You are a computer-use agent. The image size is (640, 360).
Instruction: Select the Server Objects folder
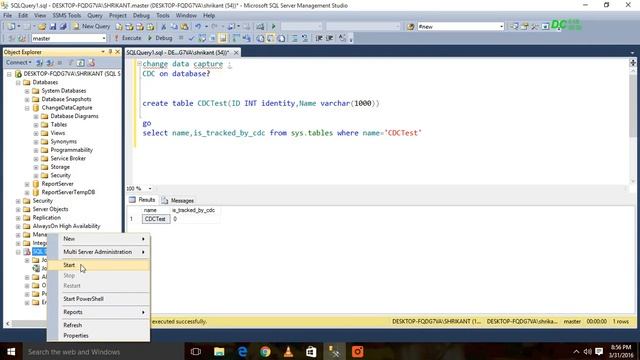[50, 209]
